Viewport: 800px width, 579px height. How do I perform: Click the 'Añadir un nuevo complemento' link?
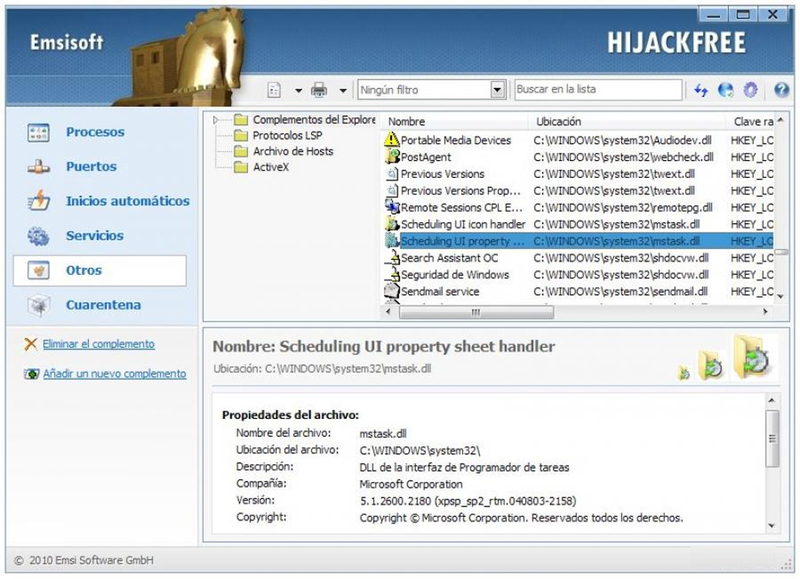[114, 374]
